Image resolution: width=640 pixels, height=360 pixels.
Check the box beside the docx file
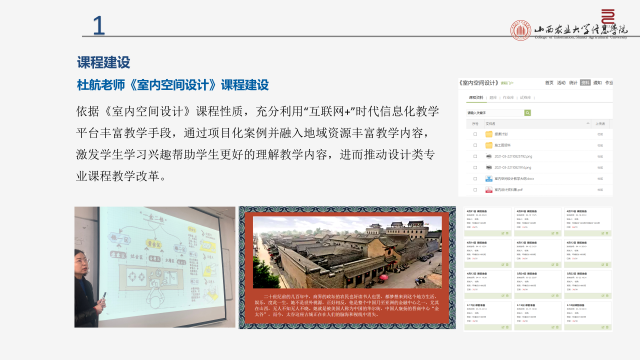tap(475, 178)
